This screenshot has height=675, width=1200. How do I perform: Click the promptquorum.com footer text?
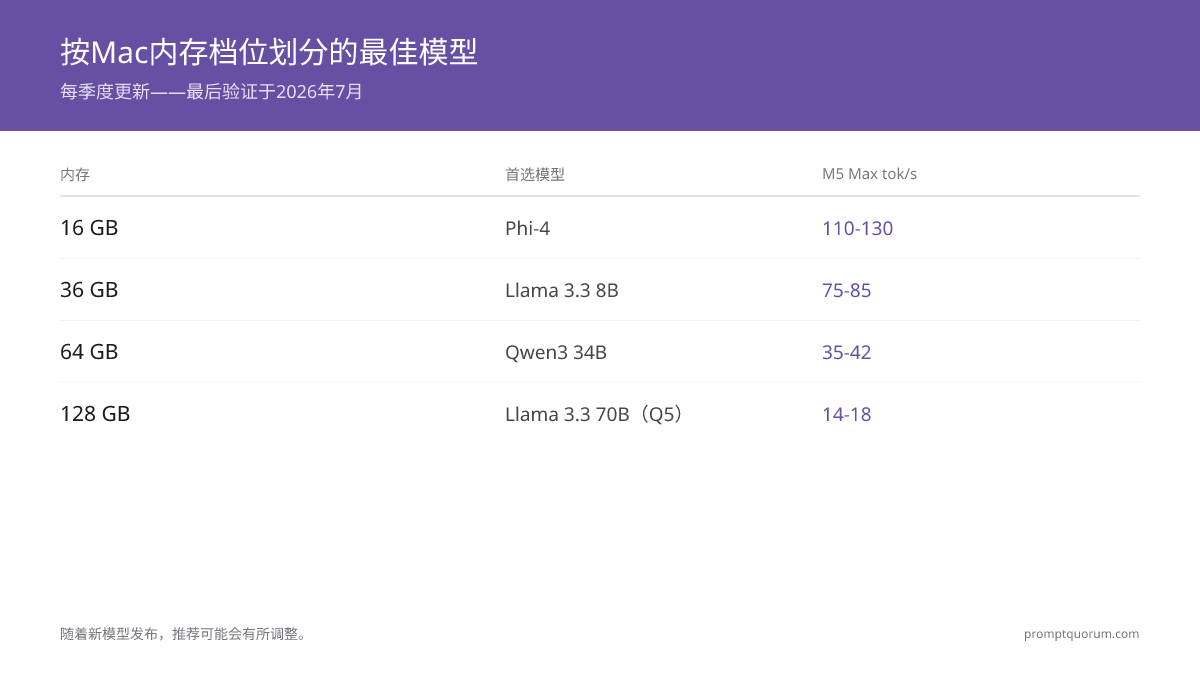1081,634
